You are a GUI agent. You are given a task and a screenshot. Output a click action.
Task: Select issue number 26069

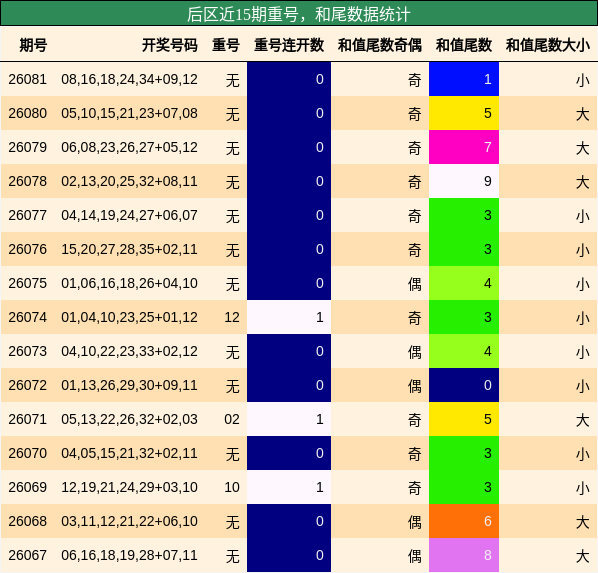tap(27, 487)
